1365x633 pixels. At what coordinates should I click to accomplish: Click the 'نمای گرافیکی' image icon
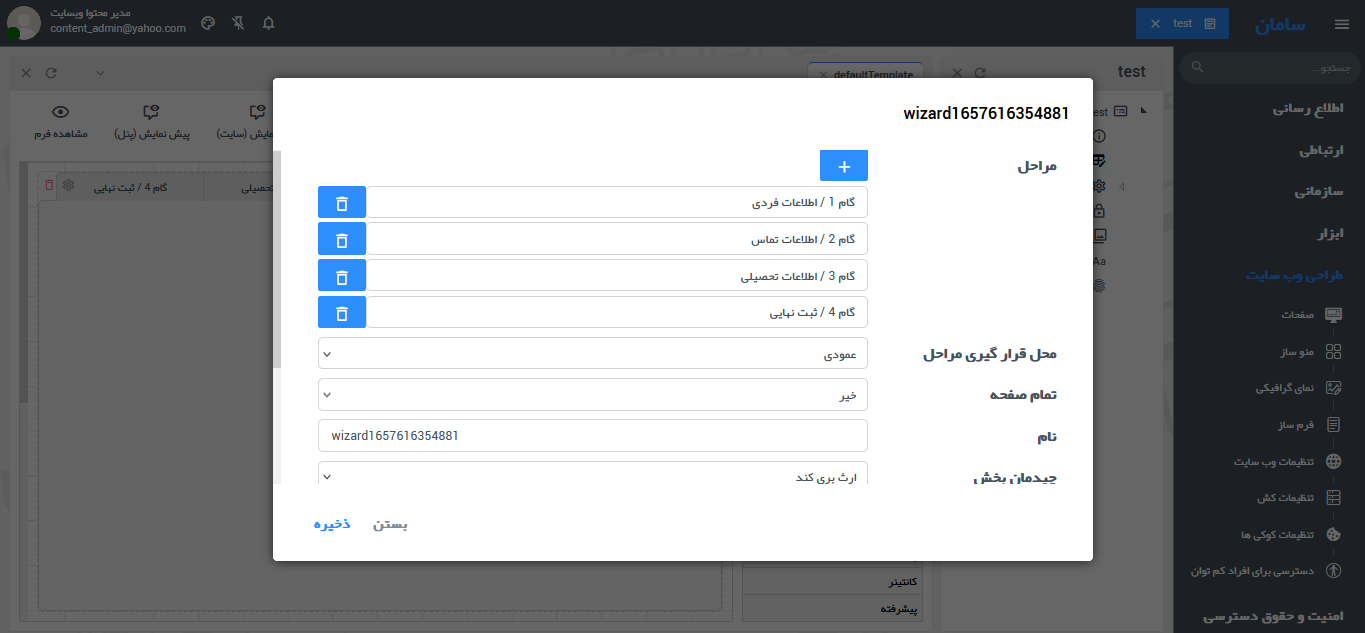click(x=1333, y=388)
